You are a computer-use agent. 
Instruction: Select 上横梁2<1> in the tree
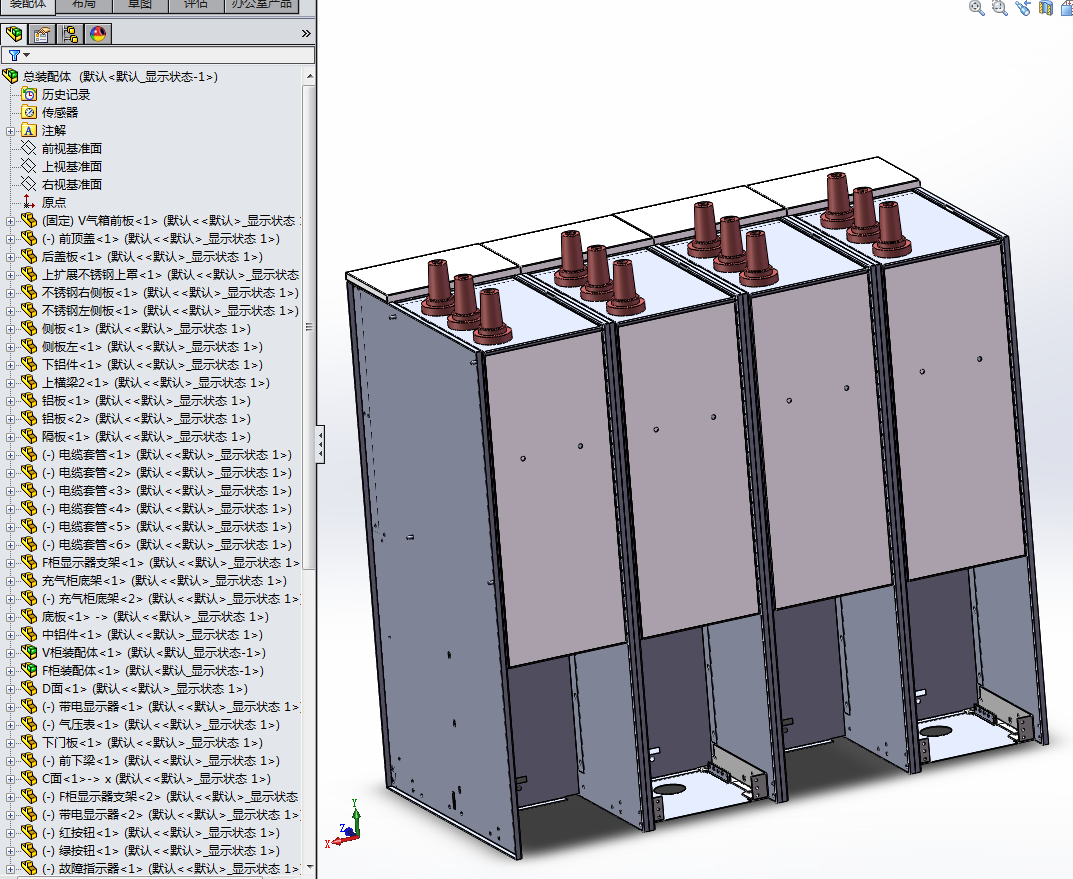point(155,382)
